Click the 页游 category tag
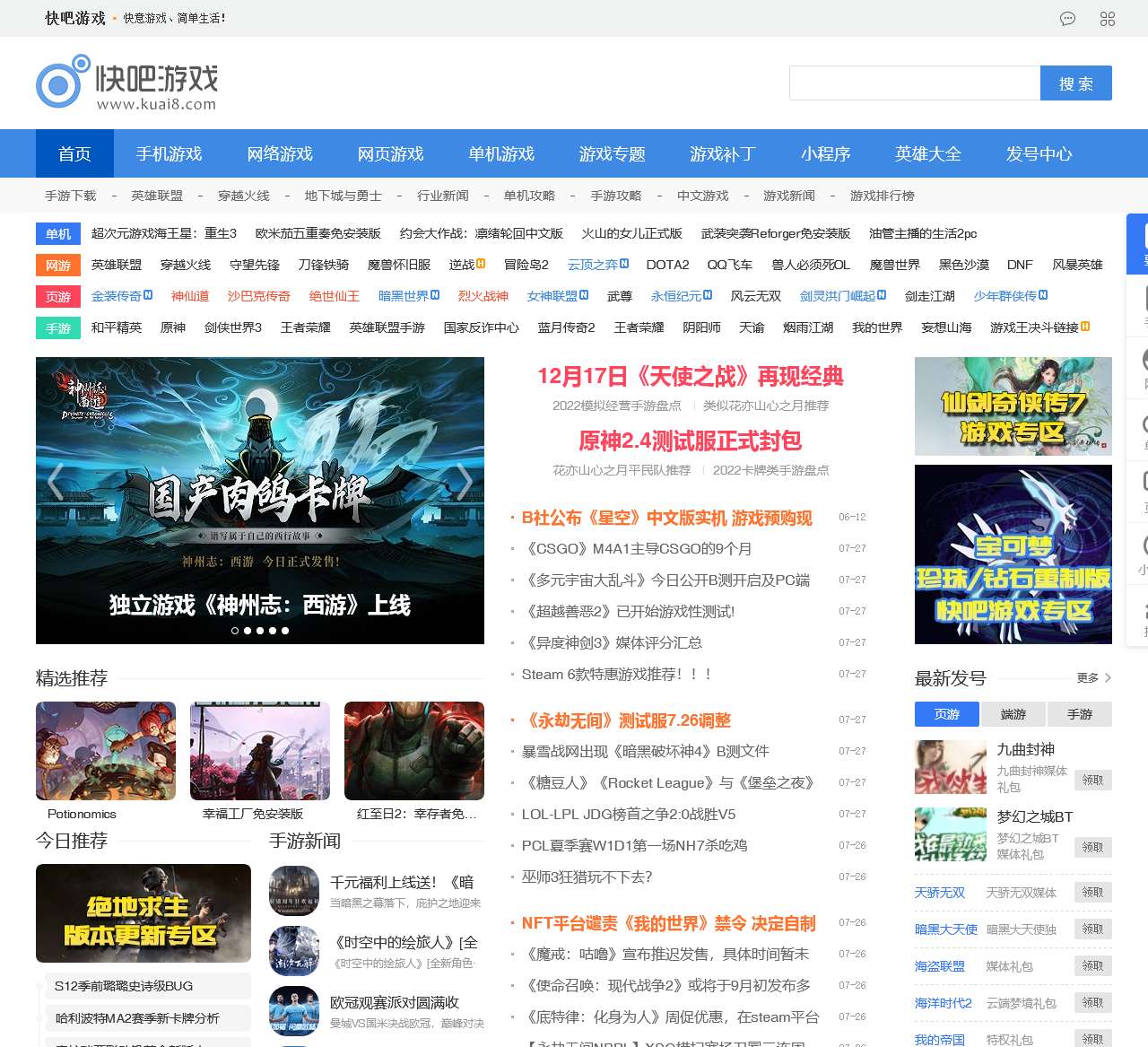 (58, 296)
